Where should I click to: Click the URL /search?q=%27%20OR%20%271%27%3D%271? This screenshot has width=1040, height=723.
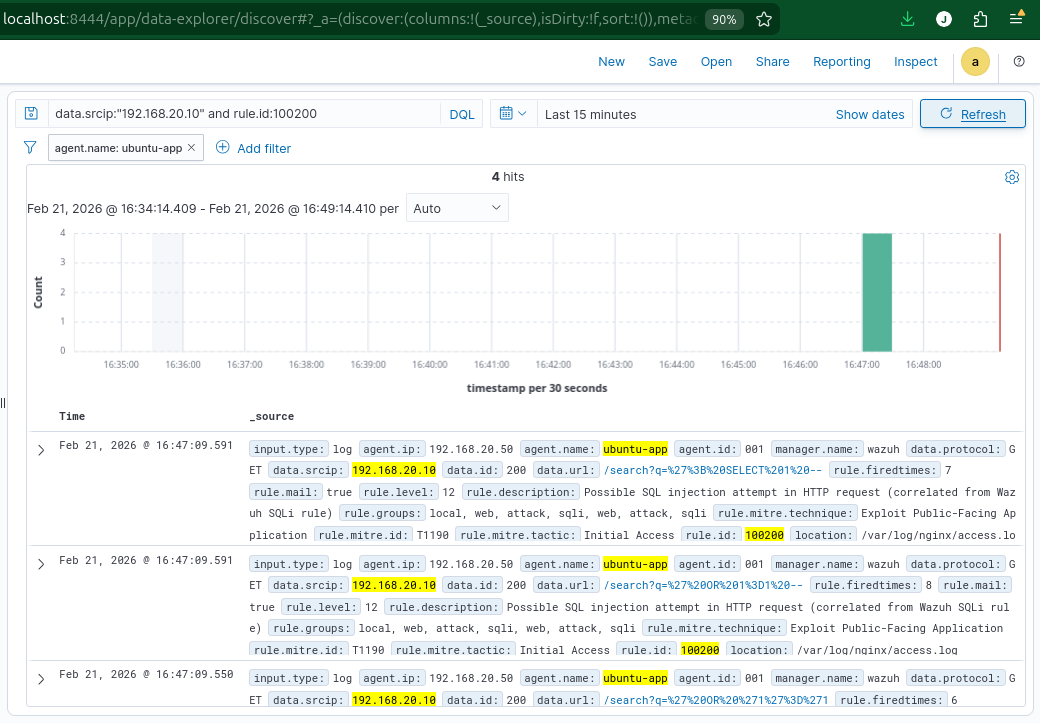716,700
